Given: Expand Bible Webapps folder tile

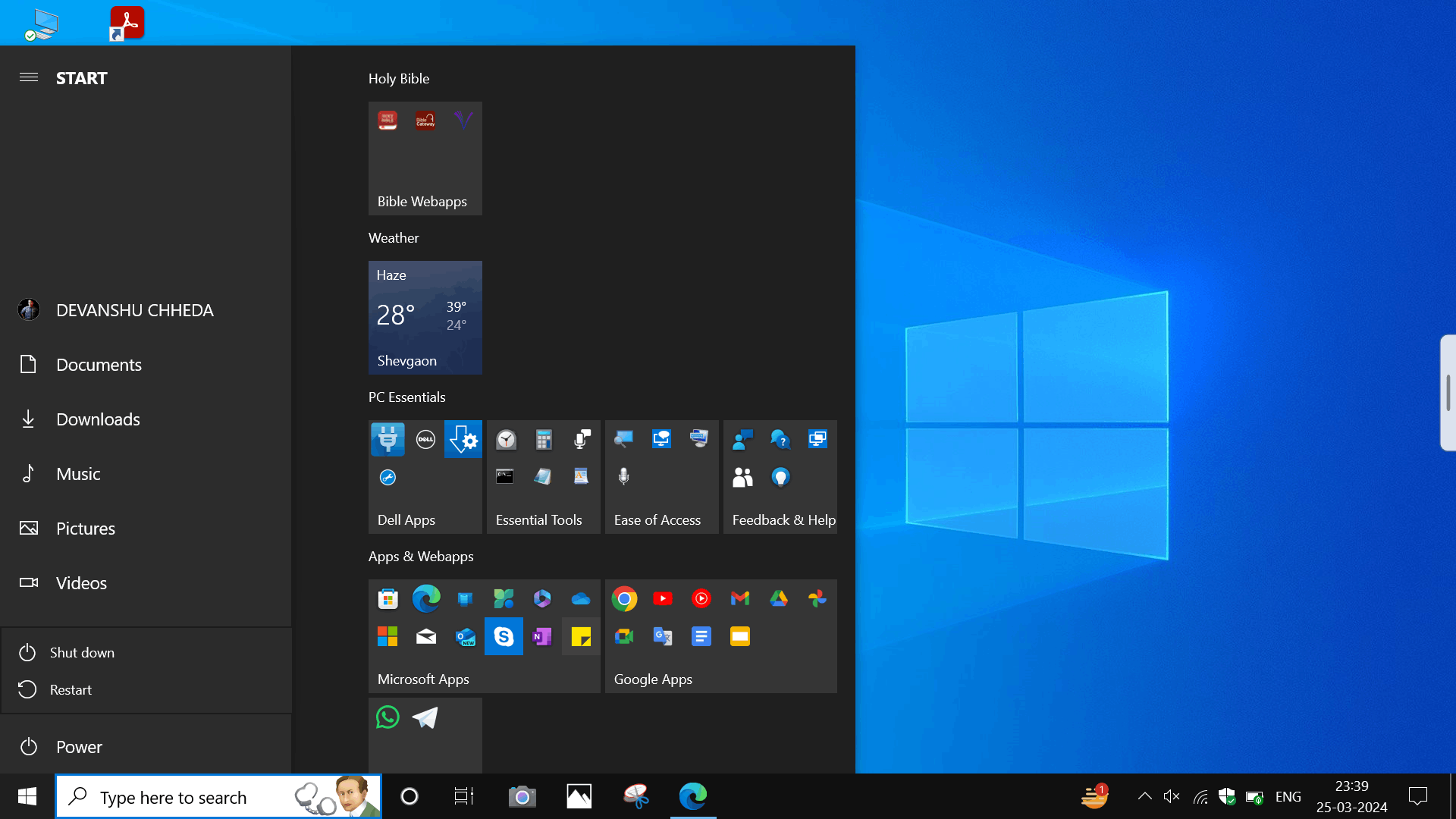Looking at the screenshot, I should coord(425,159).
